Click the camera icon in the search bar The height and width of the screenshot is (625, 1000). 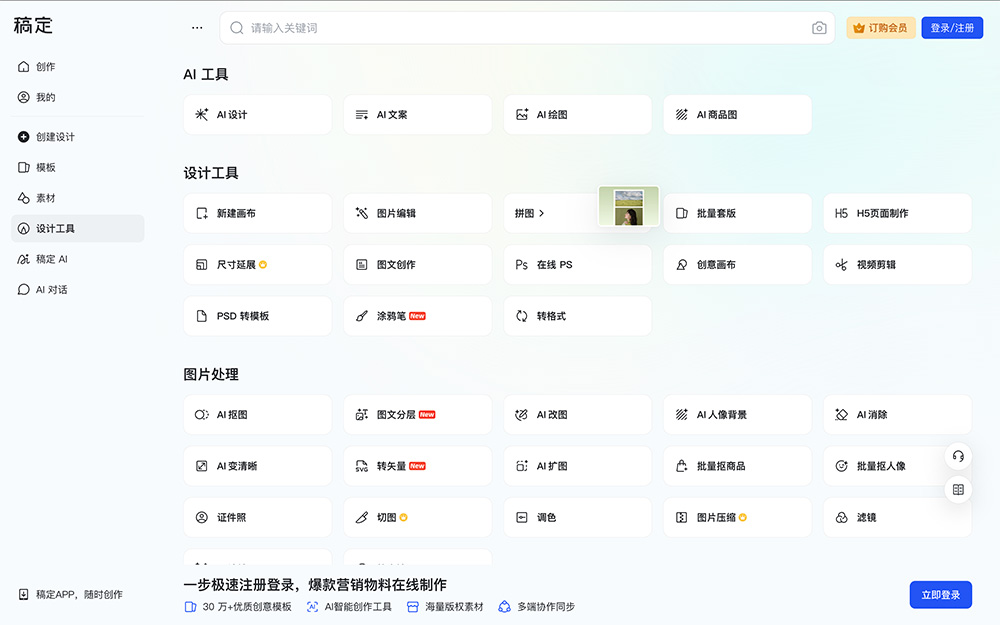click(819, 28)
